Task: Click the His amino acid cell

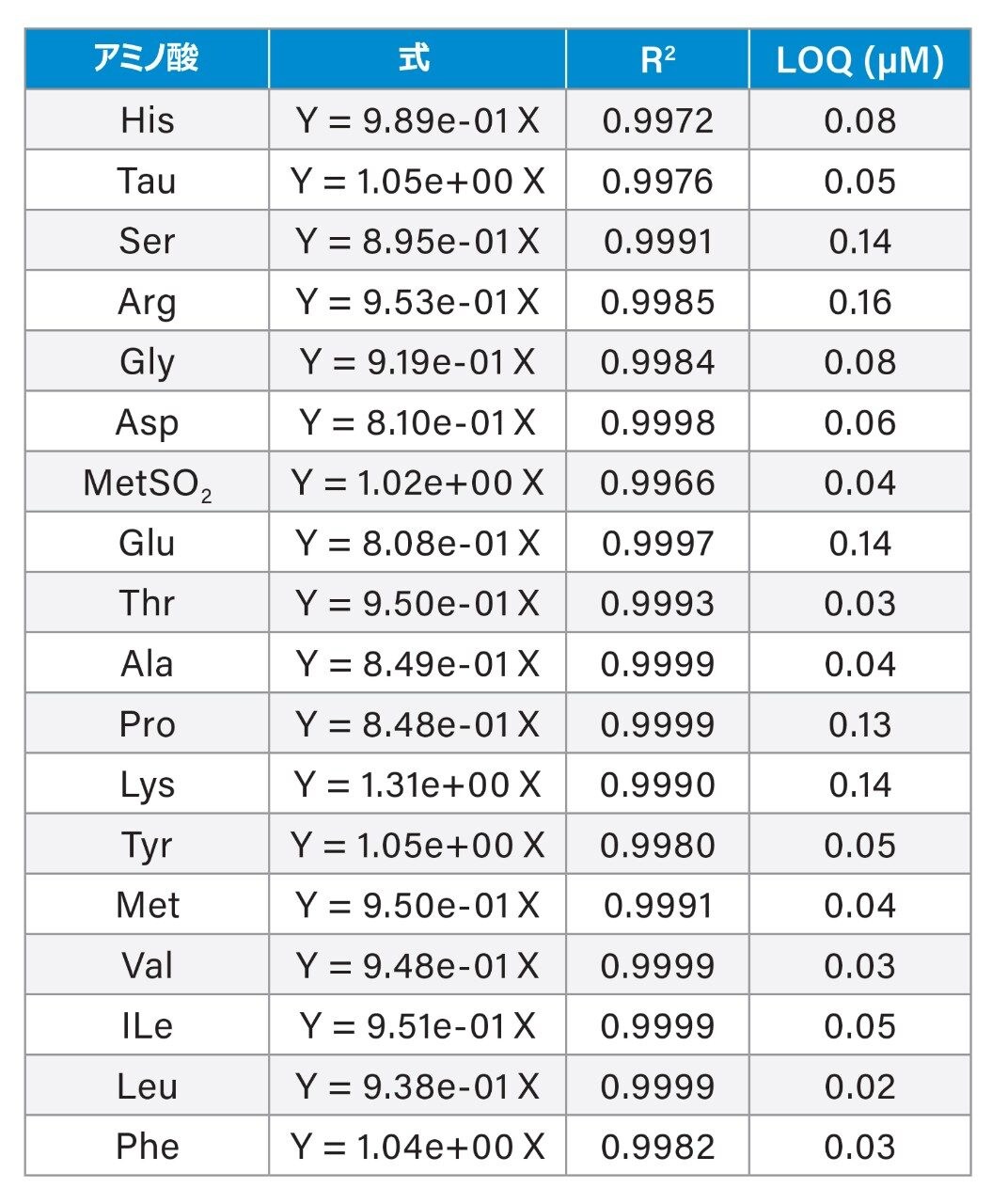Action: pyautogui.click(x=147, y=119)
